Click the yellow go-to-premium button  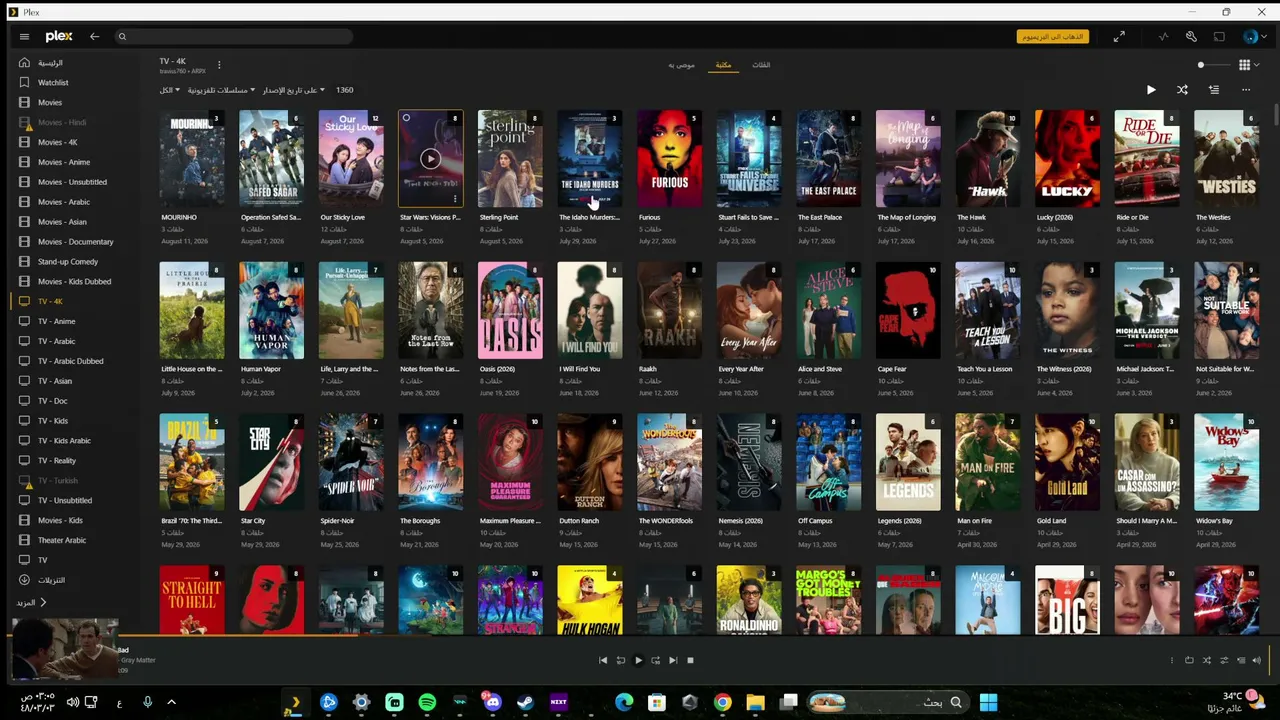1053,37
